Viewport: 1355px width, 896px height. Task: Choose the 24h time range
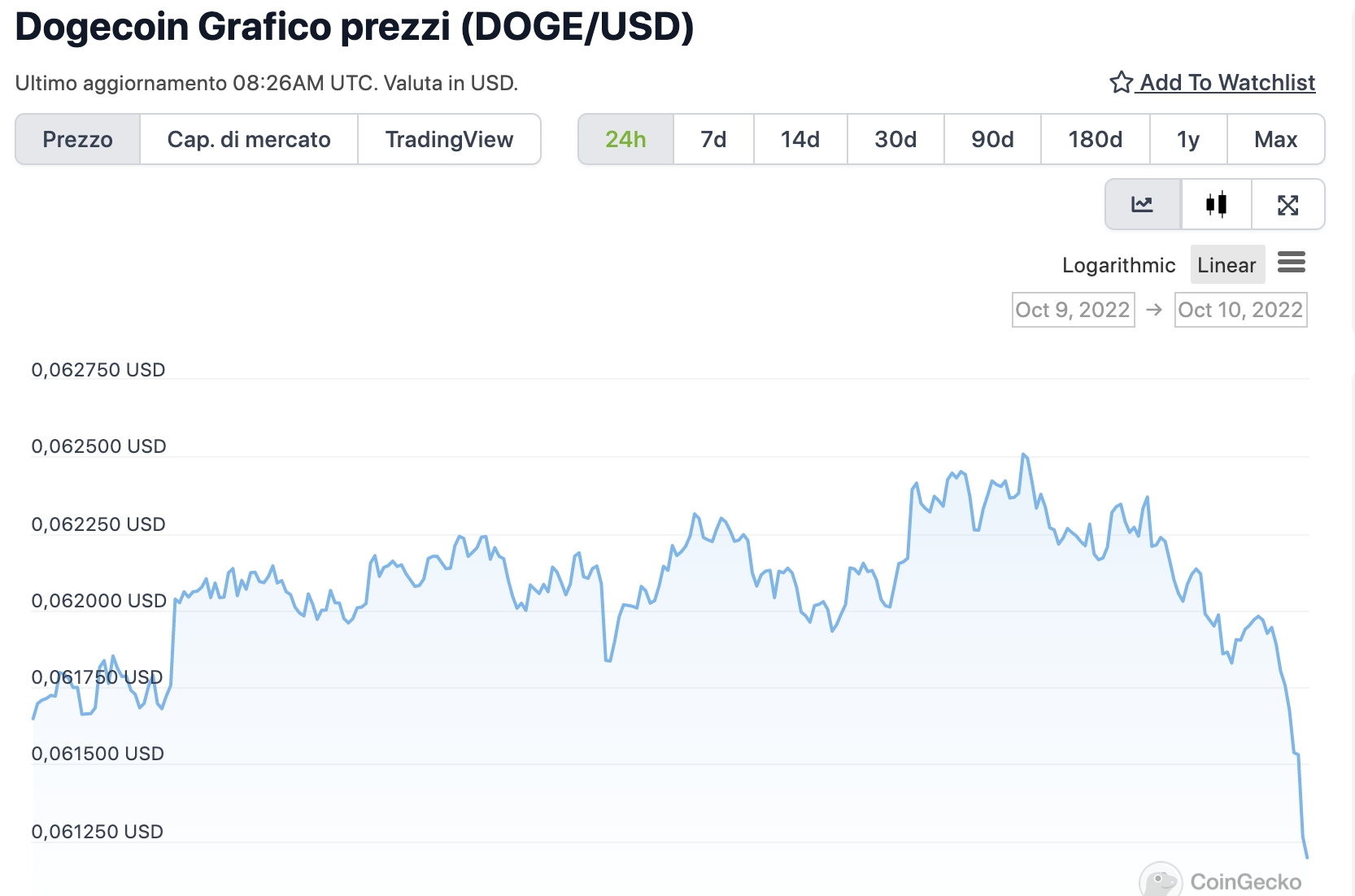point(625,139)
